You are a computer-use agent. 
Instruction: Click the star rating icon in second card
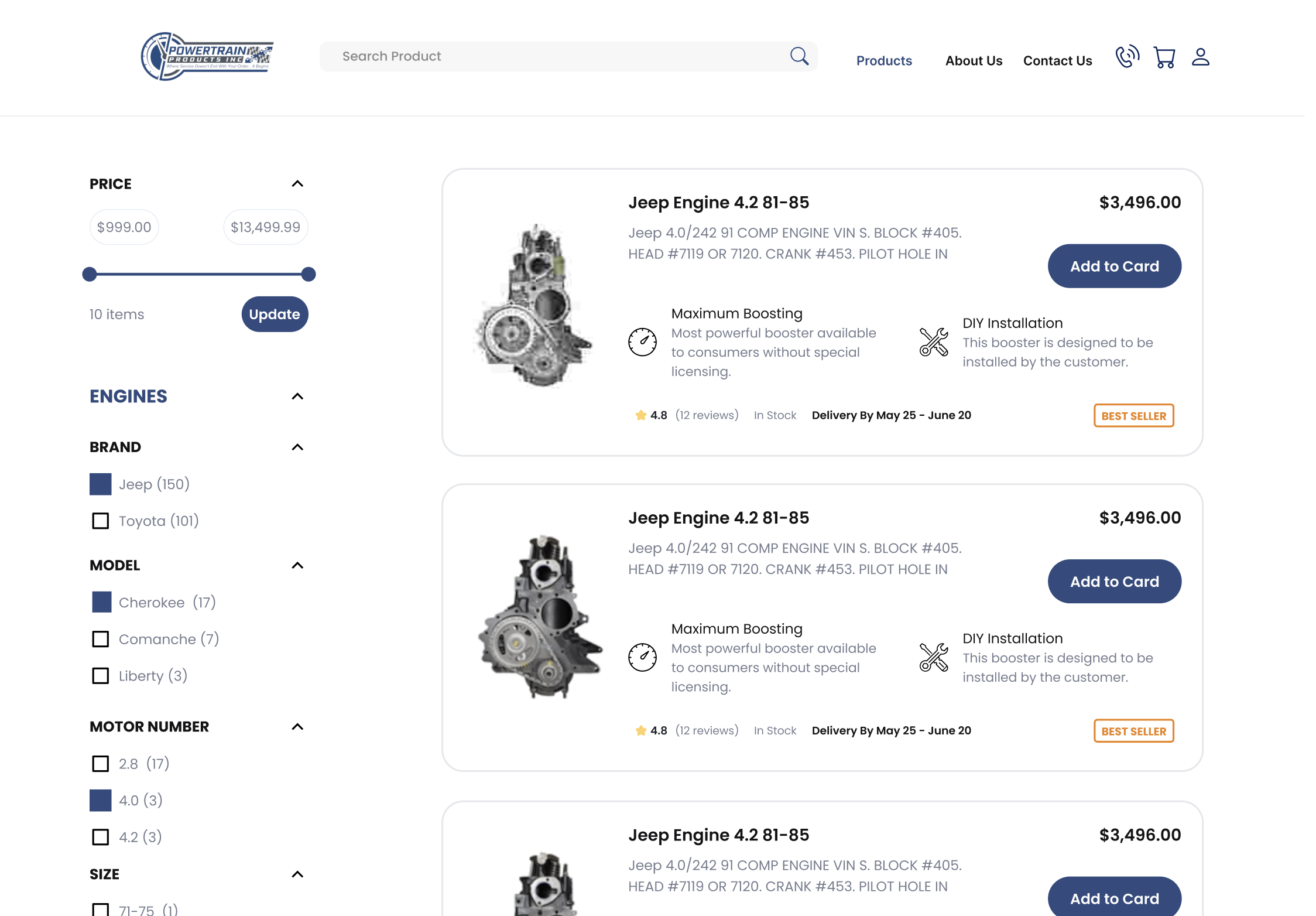641,730
